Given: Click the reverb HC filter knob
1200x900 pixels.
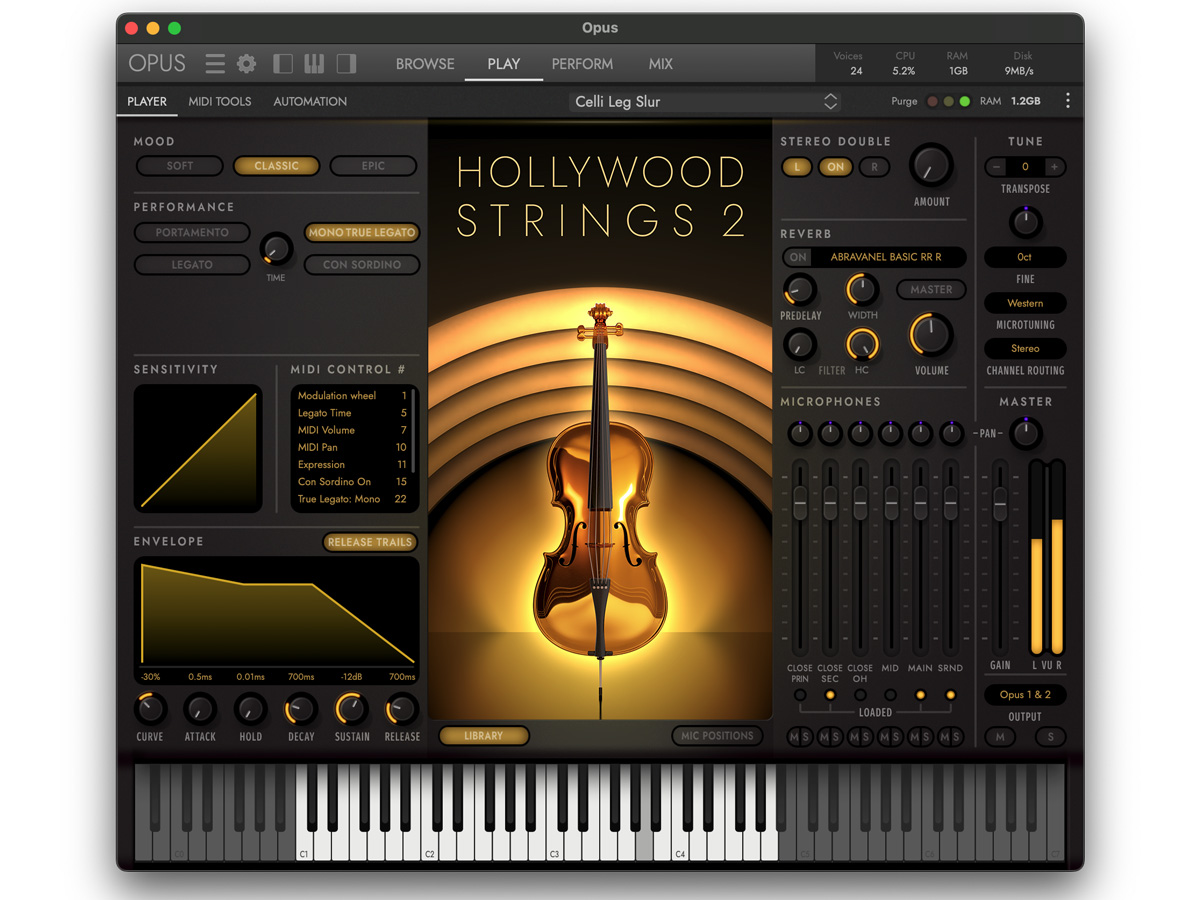Looking at the screenshot, I should pos(862,345).
